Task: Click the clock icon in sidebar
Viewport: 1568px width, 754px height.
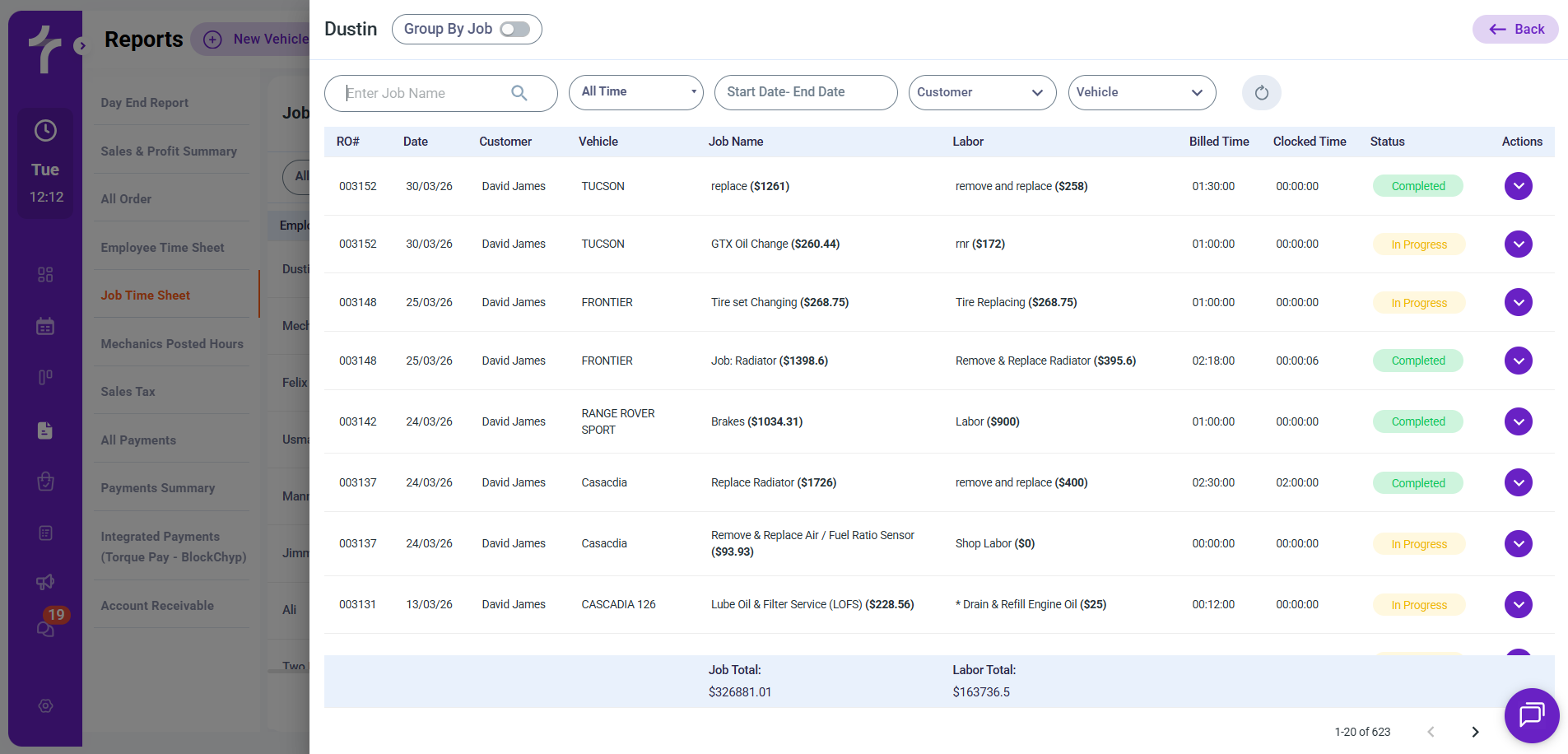Action: pos(45,130)
